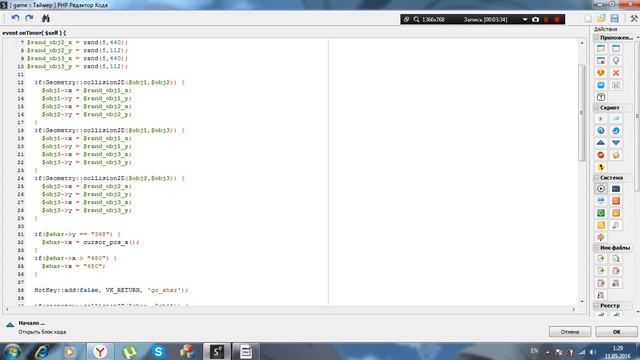640x360 pixels.
Task: Take a screenshot with the recorder camera icon
Action: point(536,19)
